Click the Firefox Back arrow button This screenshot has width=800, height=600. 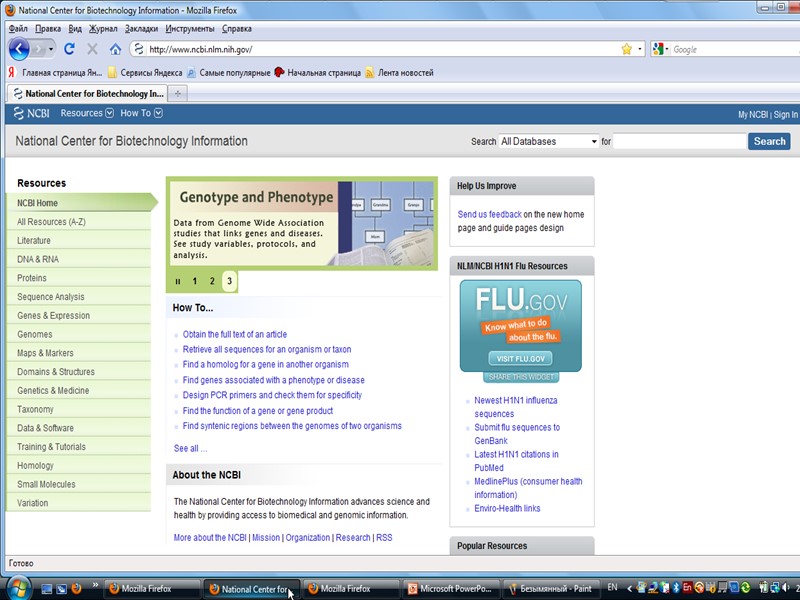tap(19, 49)
